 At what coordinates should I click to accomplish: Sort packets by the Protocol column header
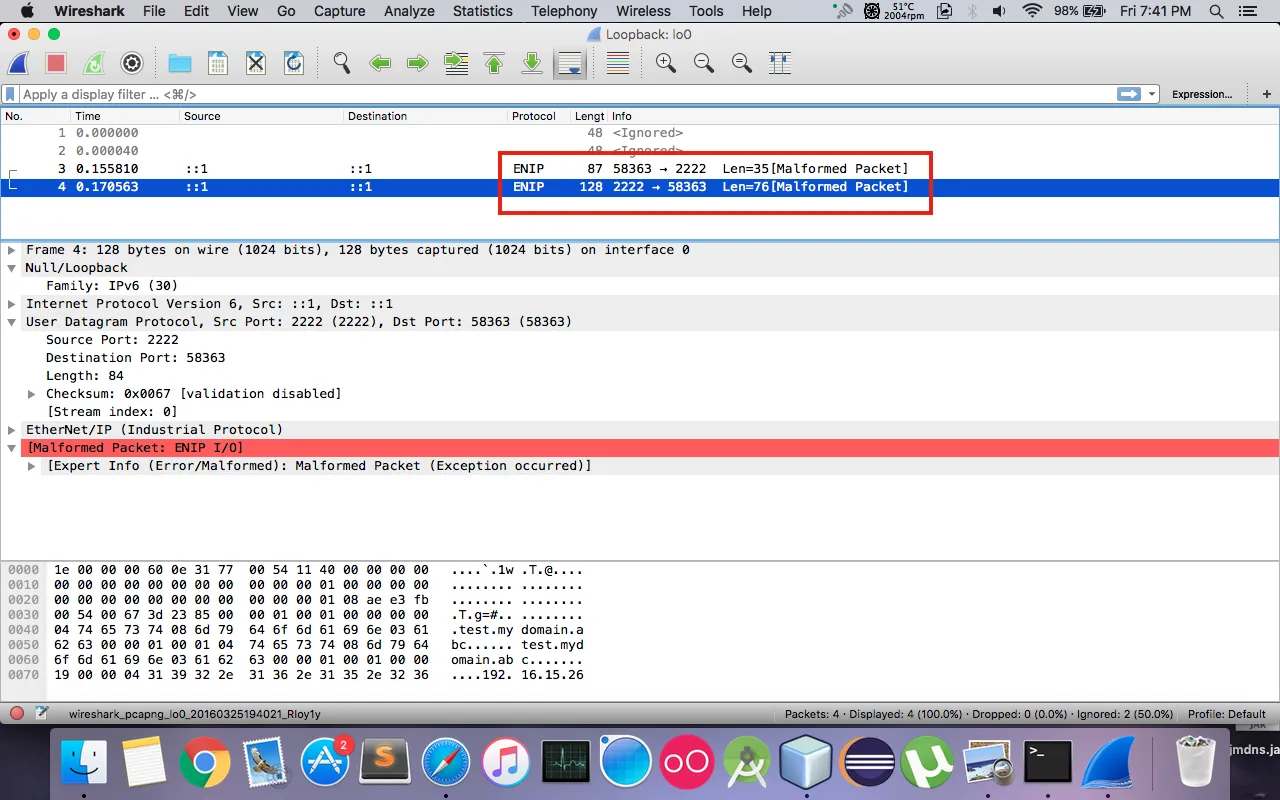coord(539,116)
